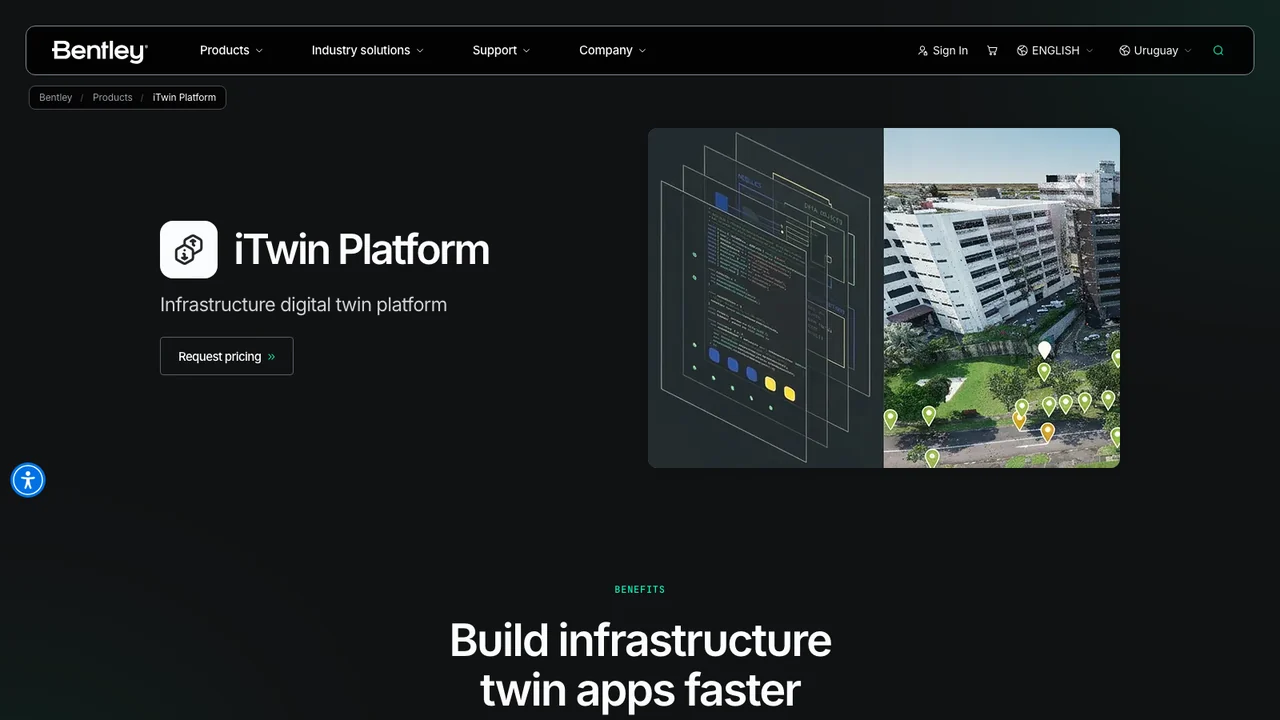Expand the Products menu
Image resolution: width=1280 pixels, height=720 pixels.
(x=231, y=50)
